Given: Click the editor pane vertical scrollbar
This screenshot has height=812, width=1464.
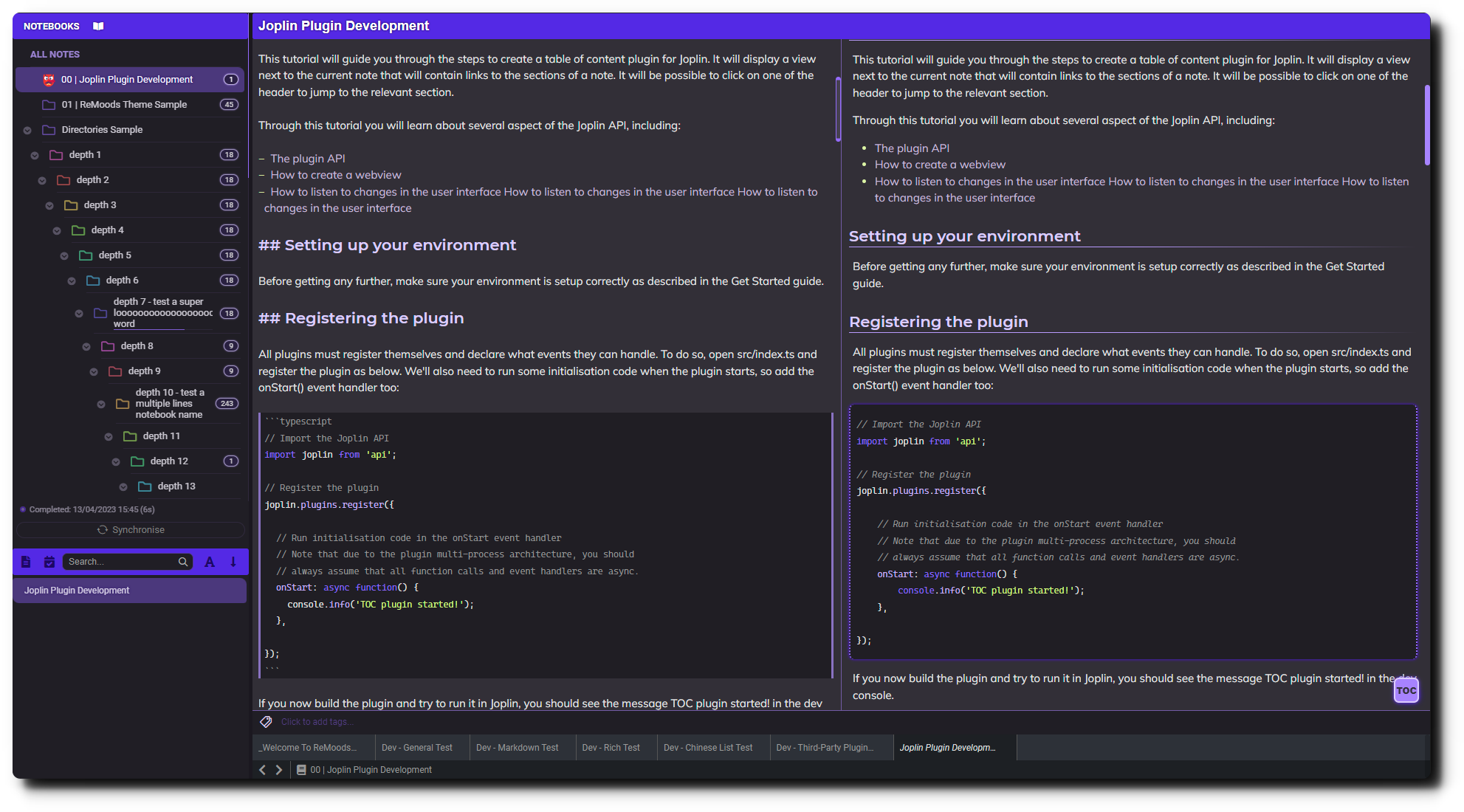Looking at the screenshot, I should (838, 109).
